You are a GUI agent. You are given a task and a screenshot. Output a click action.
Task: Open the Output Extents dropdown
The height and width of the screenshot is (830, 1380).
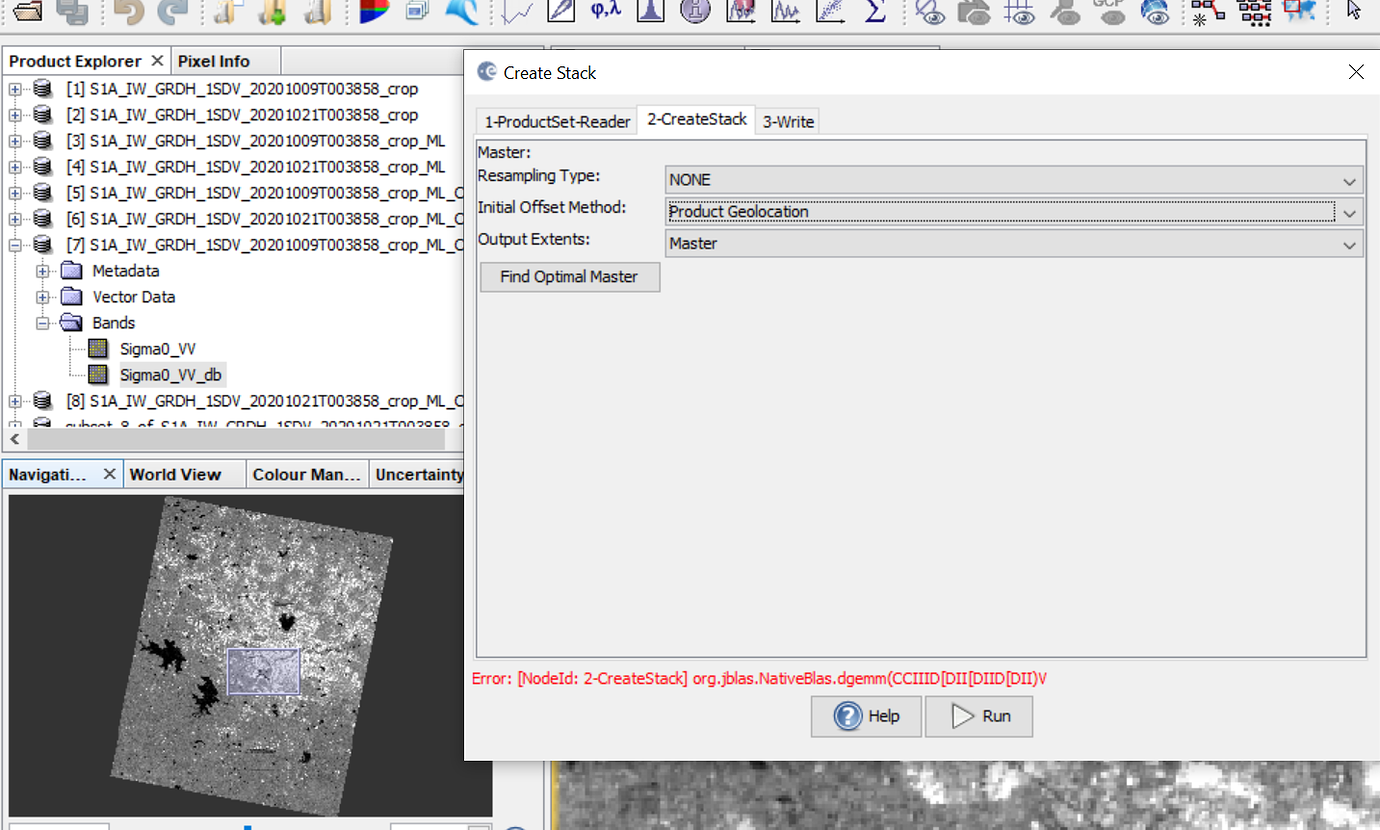pyautogui.click(x=1014, y=244)
